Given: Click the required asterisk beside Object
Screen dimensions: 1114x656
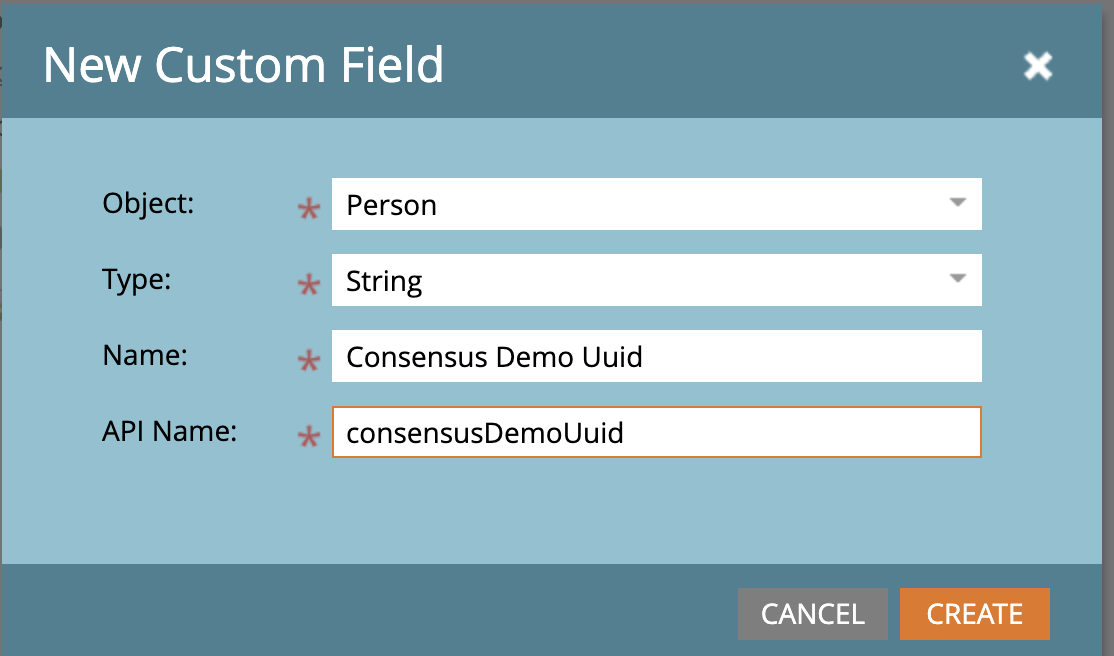Looking at the screenshot, I should point(308,209).
